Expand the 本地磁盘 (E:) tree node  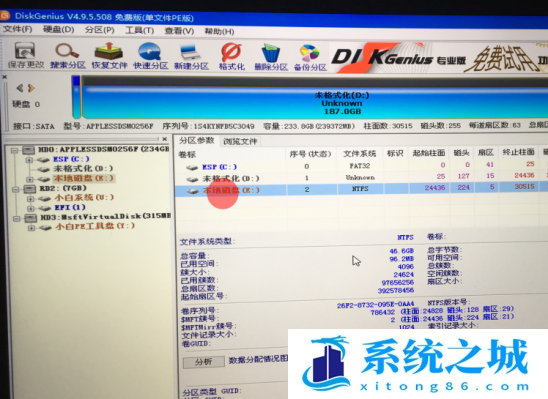[x=30, y=180]
